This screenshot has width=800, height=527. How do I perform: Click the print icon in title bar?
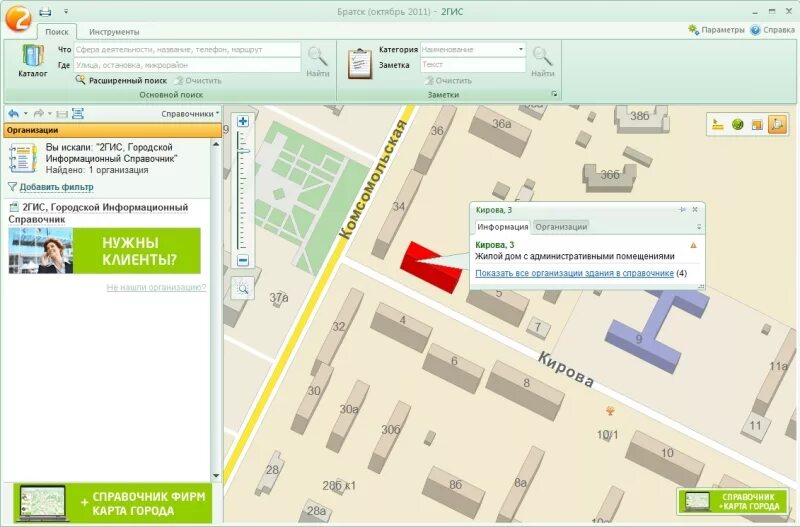pos(45,12)
